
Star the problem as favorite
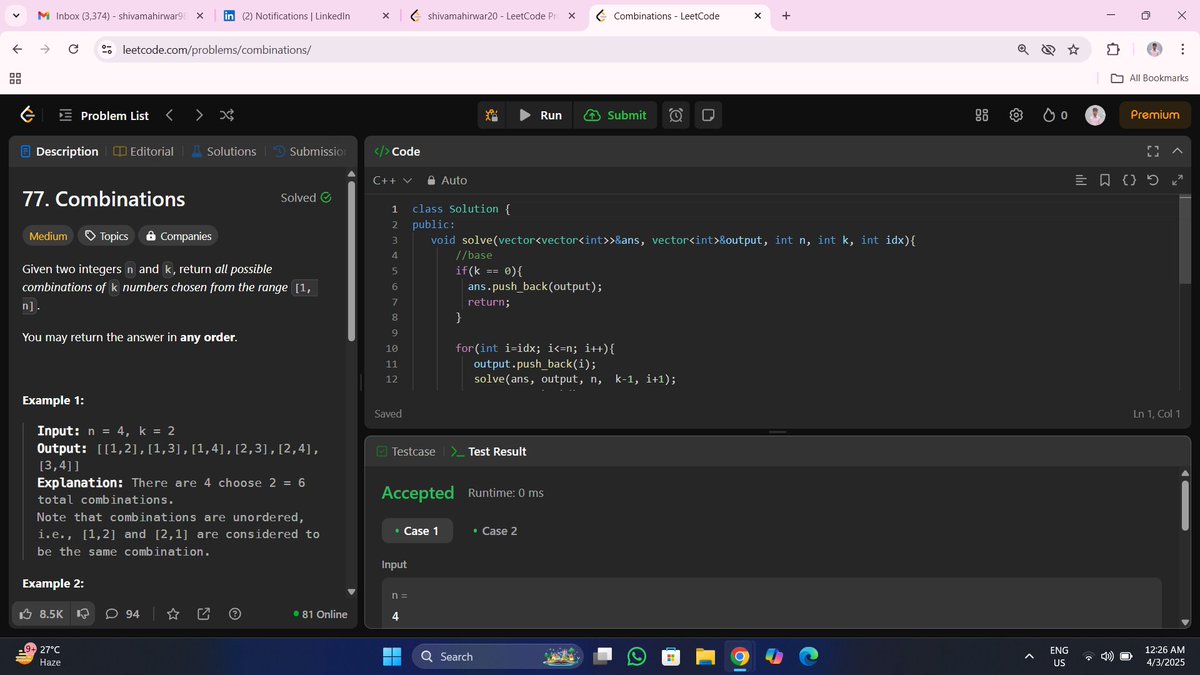pyautogui.click(x=173, y=614)
